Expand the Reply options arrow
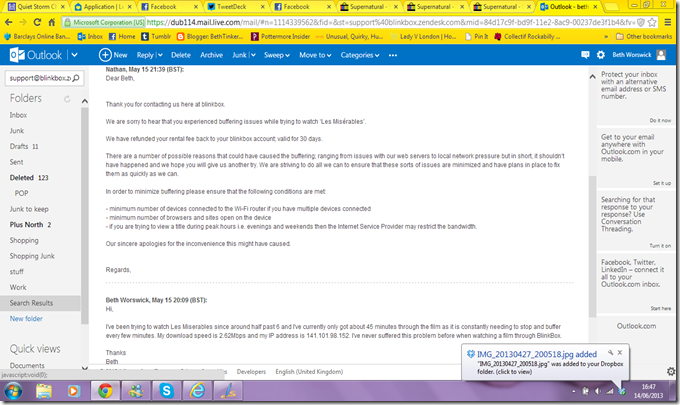Screen dimensions: 680x405 [160, 55]
